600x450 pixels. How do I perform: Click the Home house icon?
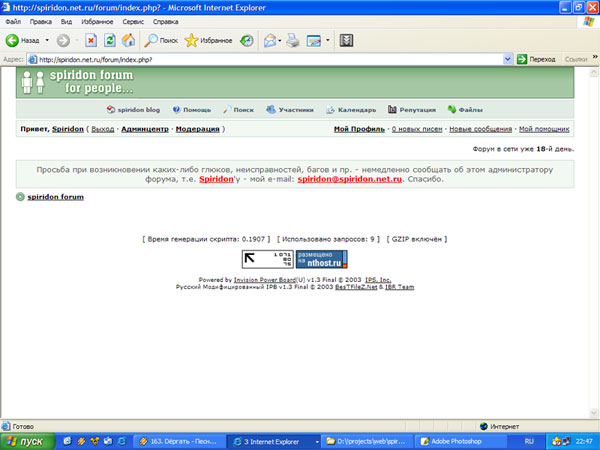[129, 40]
